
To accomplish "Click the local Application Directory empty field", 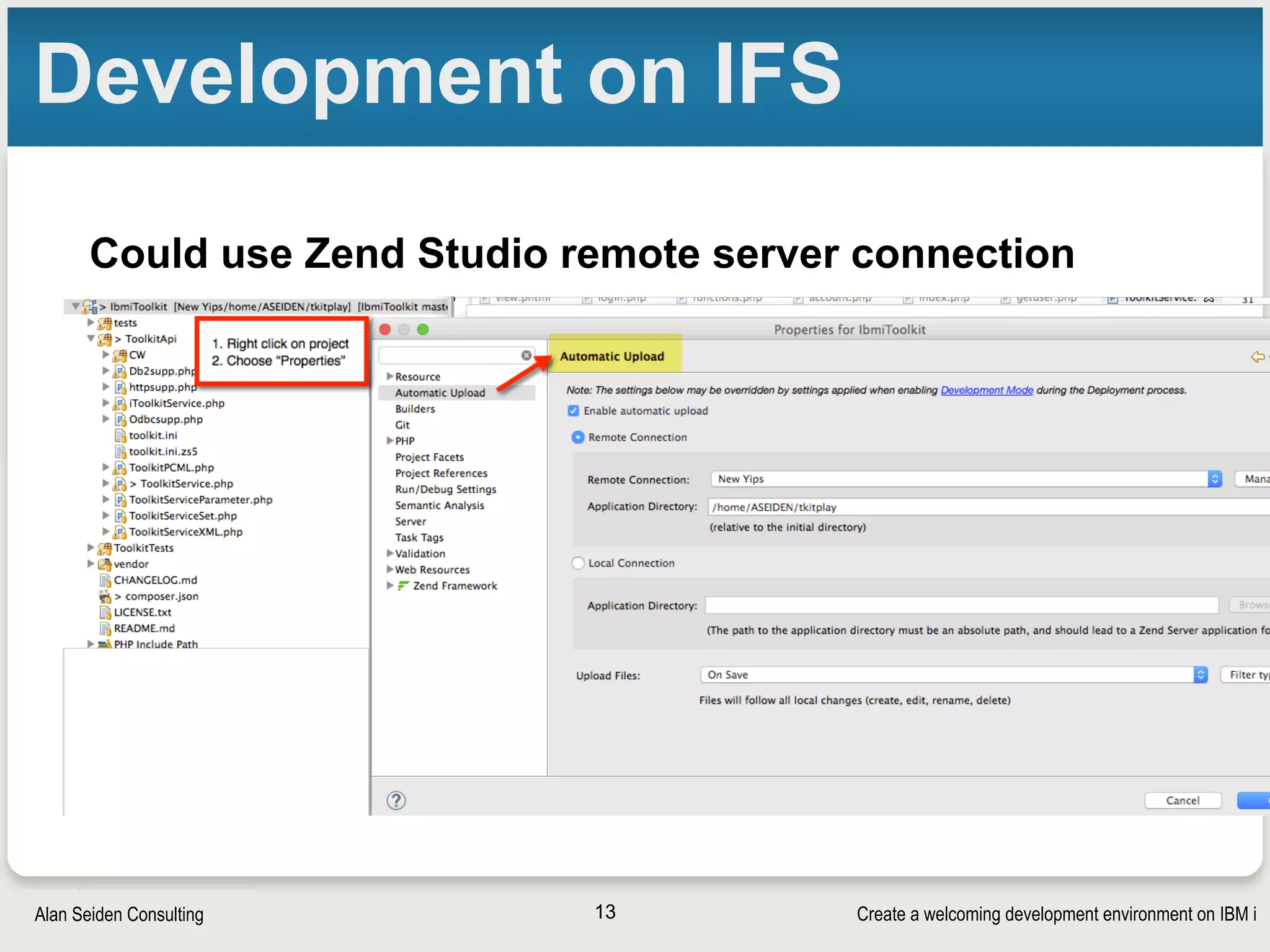I will pyautogui.click(x=962, y=605).
